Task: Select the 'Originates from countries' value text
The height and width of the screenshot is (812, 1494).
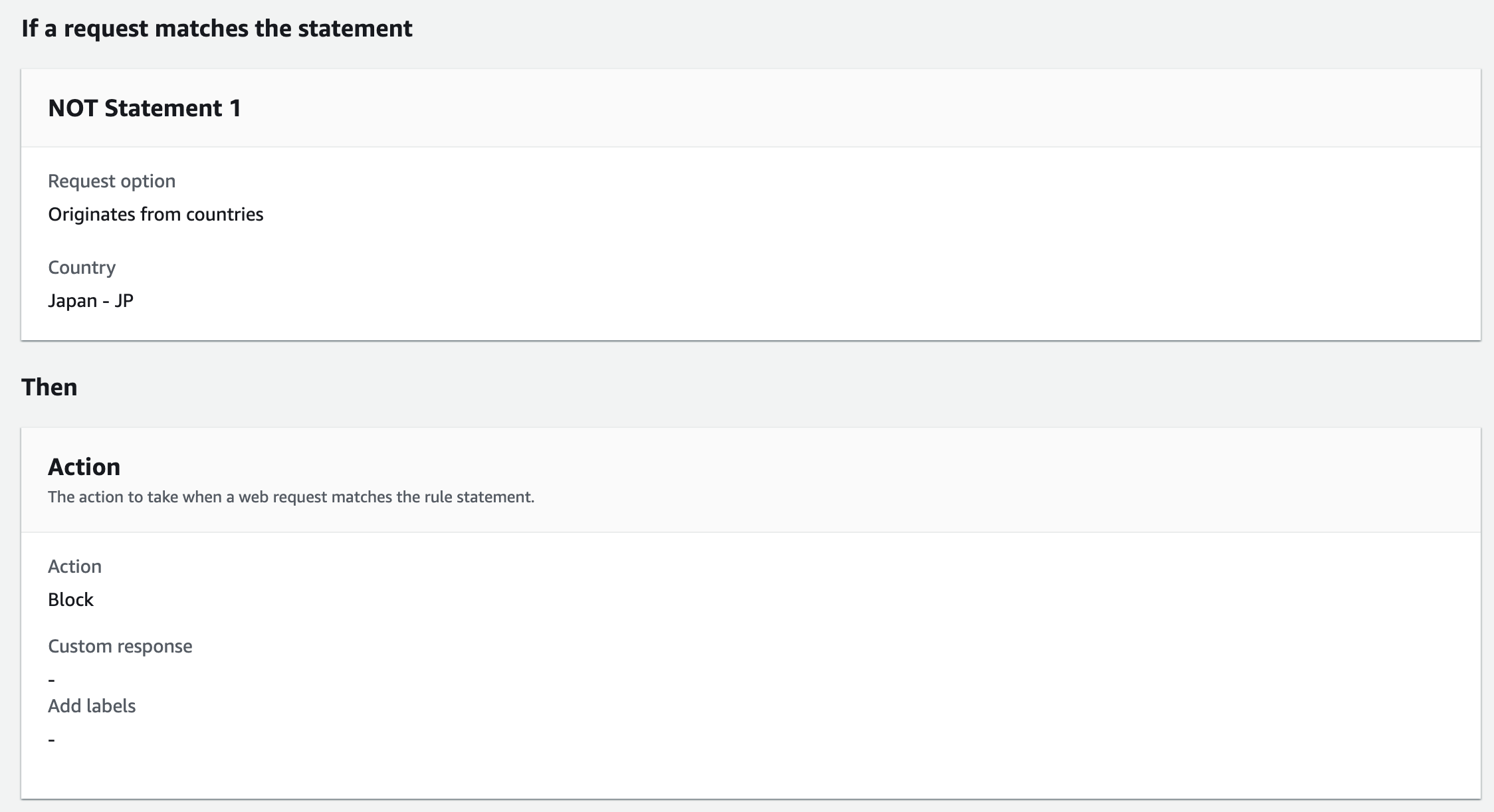Action: [156, 215]
